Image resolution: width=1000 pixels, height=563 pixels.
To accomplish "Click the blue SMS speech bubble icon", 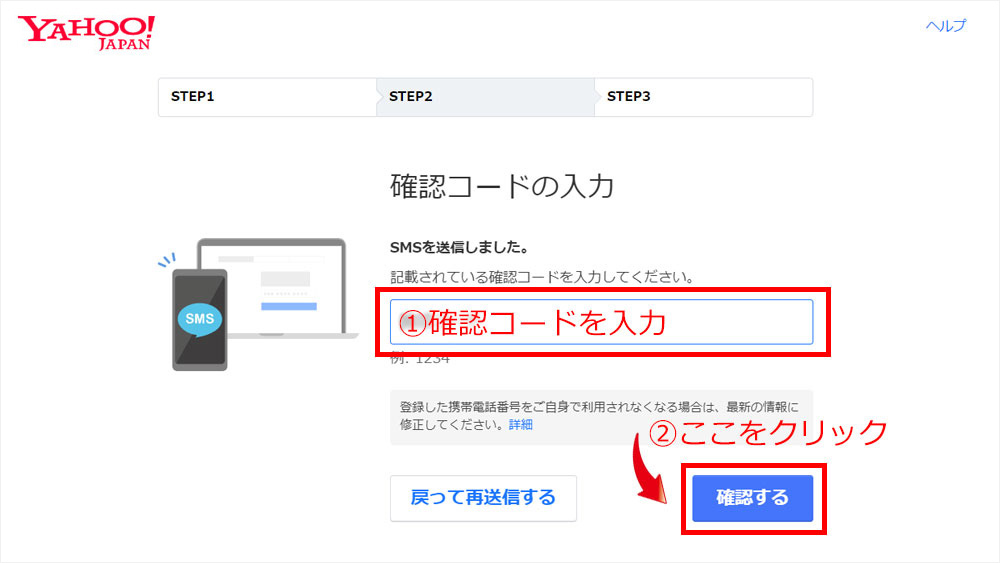I will coord(200,319).
